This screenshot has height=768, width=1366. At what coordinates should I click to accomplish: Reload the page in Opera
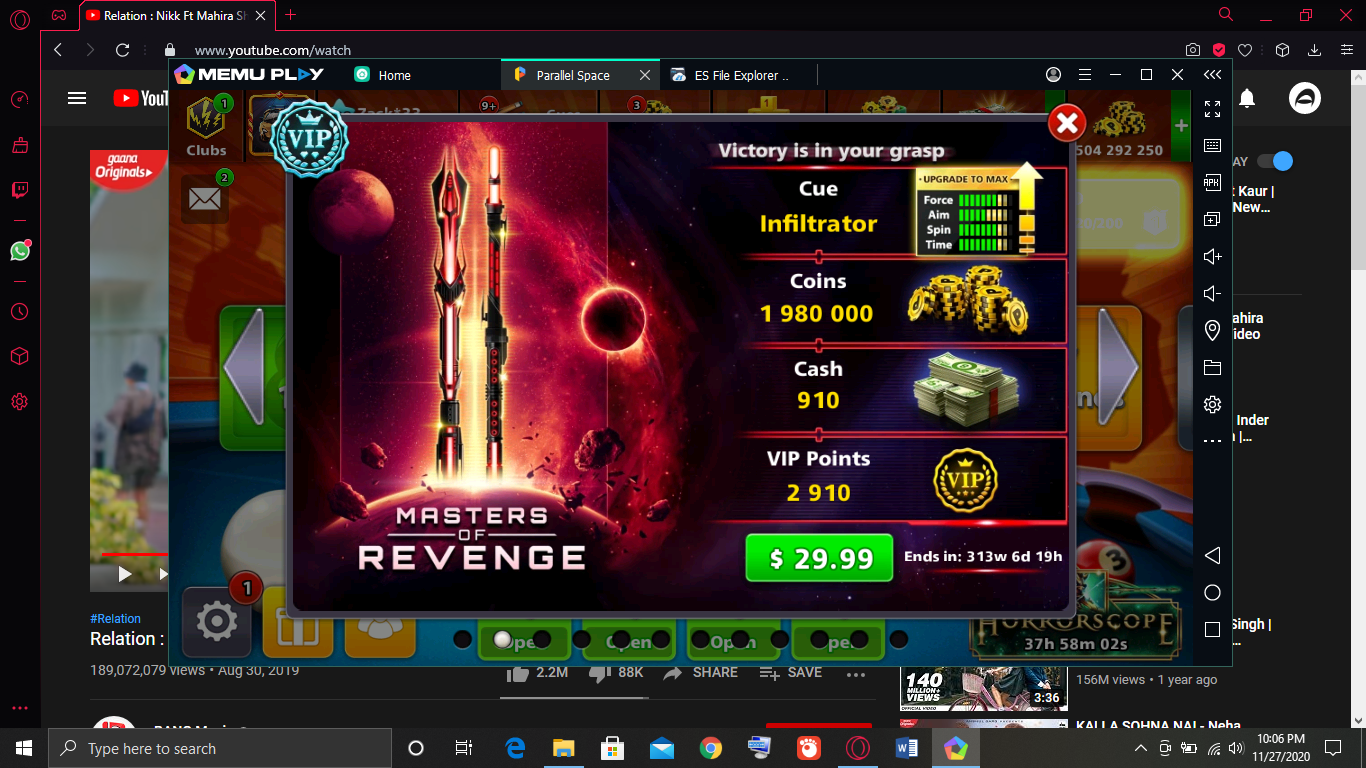[123, 50]
